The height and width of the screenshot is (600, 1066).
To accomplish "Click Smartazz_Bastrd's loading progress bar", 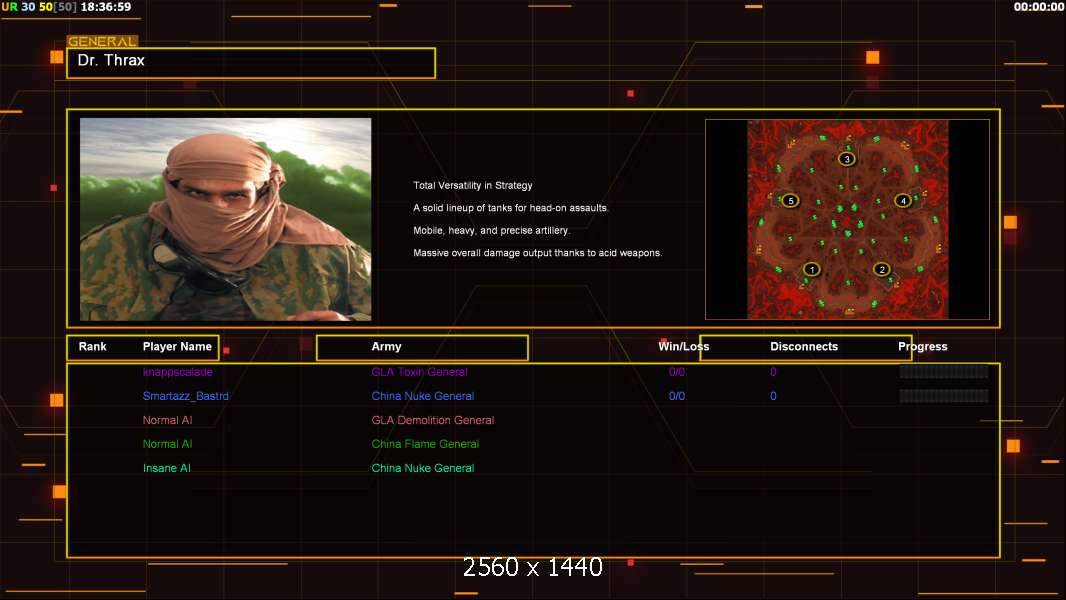I will (x=943, y=396).
